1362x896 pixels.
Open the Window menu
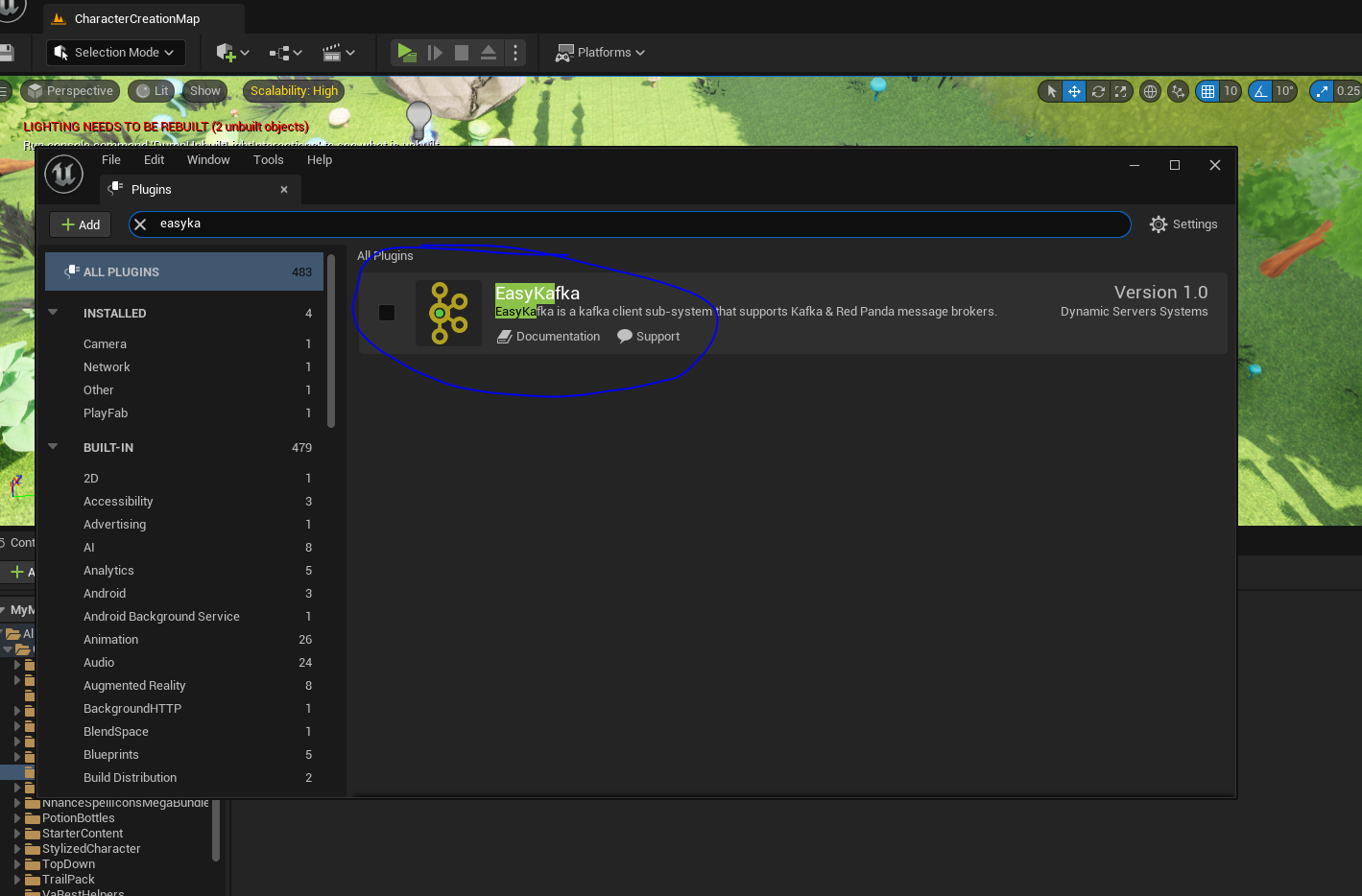click(208, 160)
